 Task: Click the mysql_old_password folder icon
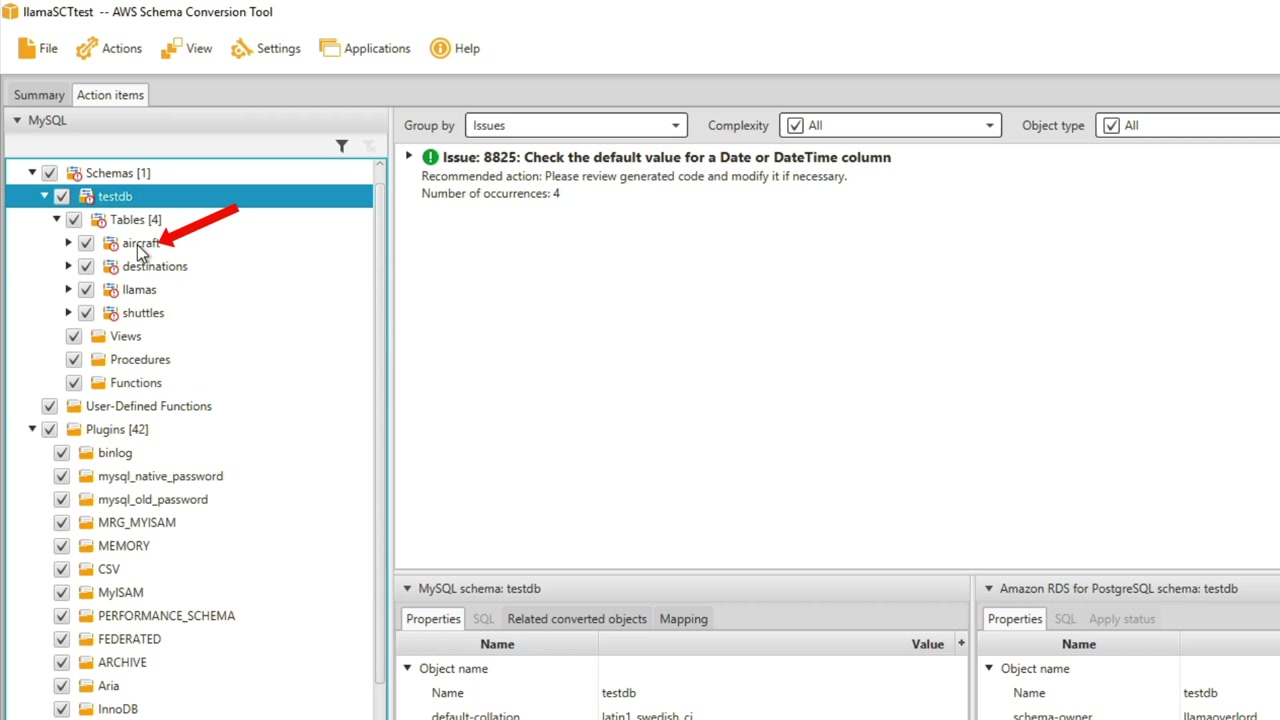(x=86, y=500)
